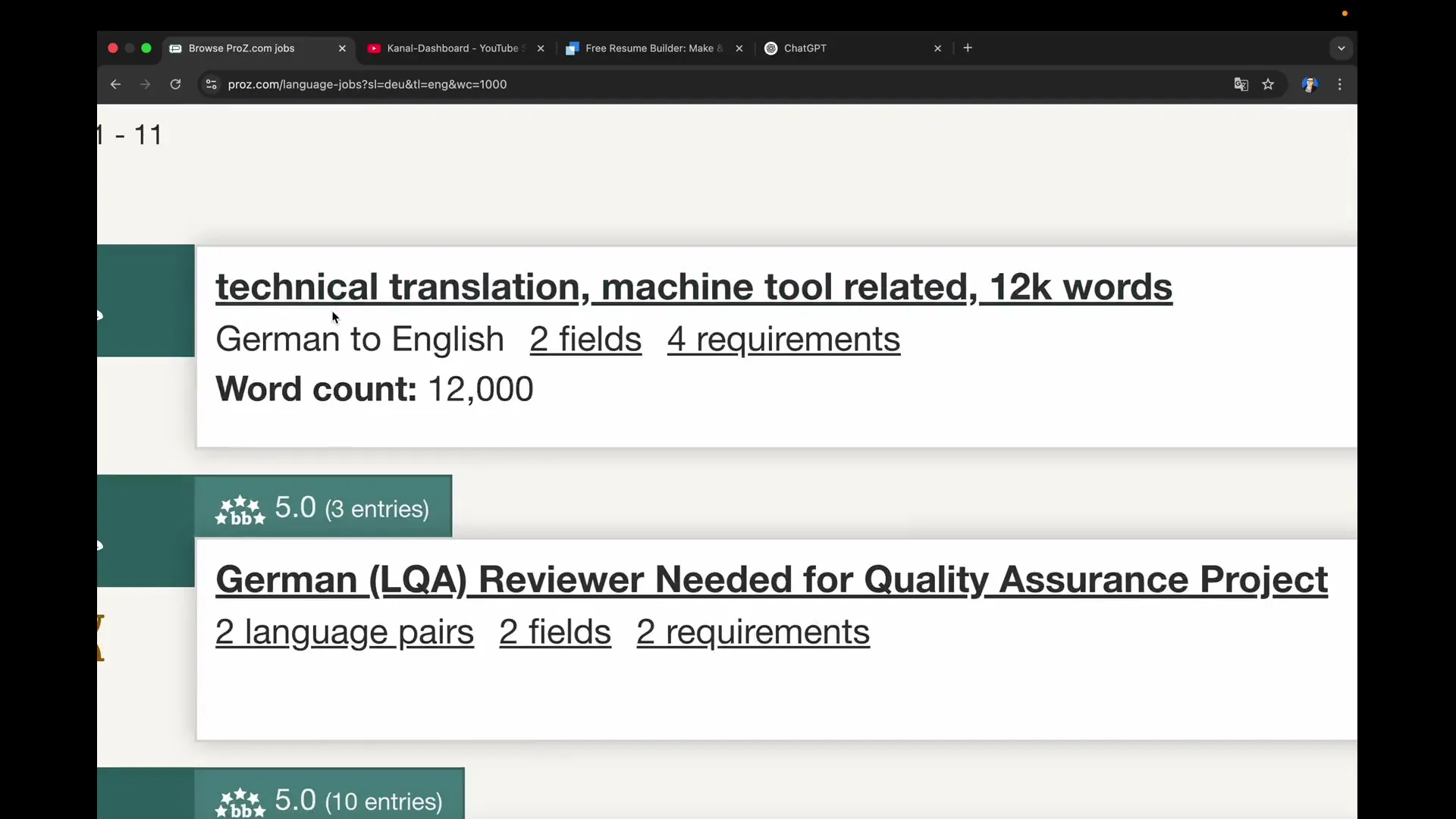The image size is (1456, 819).
Task: Open a new tab with the plus button
Action: pyautogui.click(x=968, y=48)
